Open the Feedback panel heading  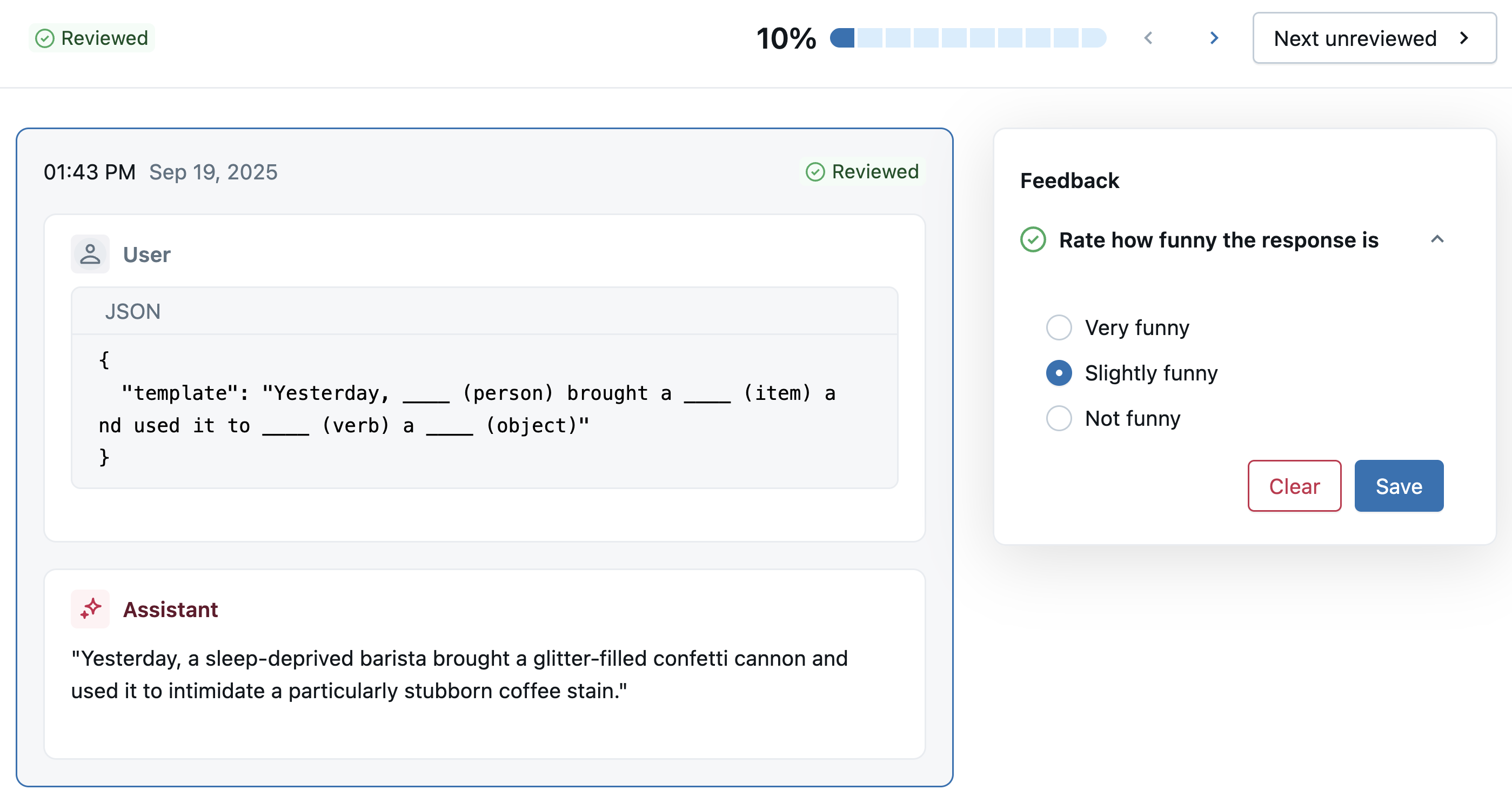click(1069, 181)
